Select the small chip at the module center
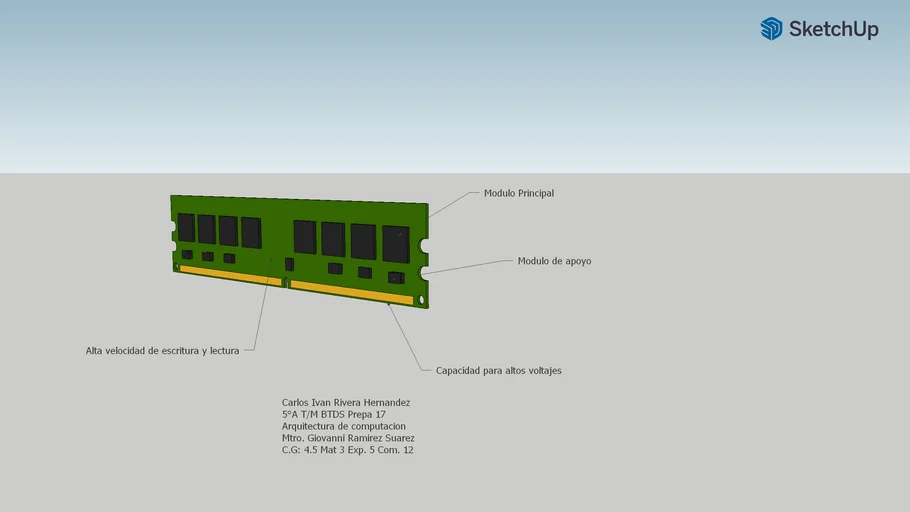 pyautogui.click(x=290, y=264)
